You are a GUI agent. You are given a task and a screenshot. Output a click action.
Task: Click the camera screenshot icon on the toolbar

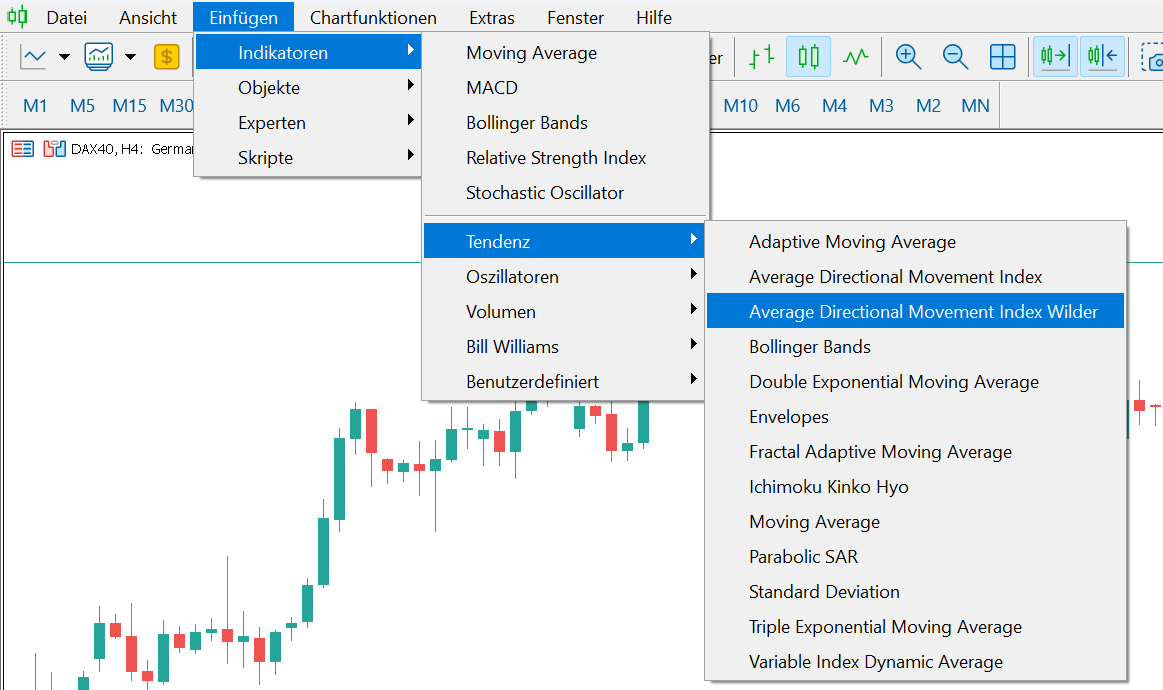(x=1154, y=58)
